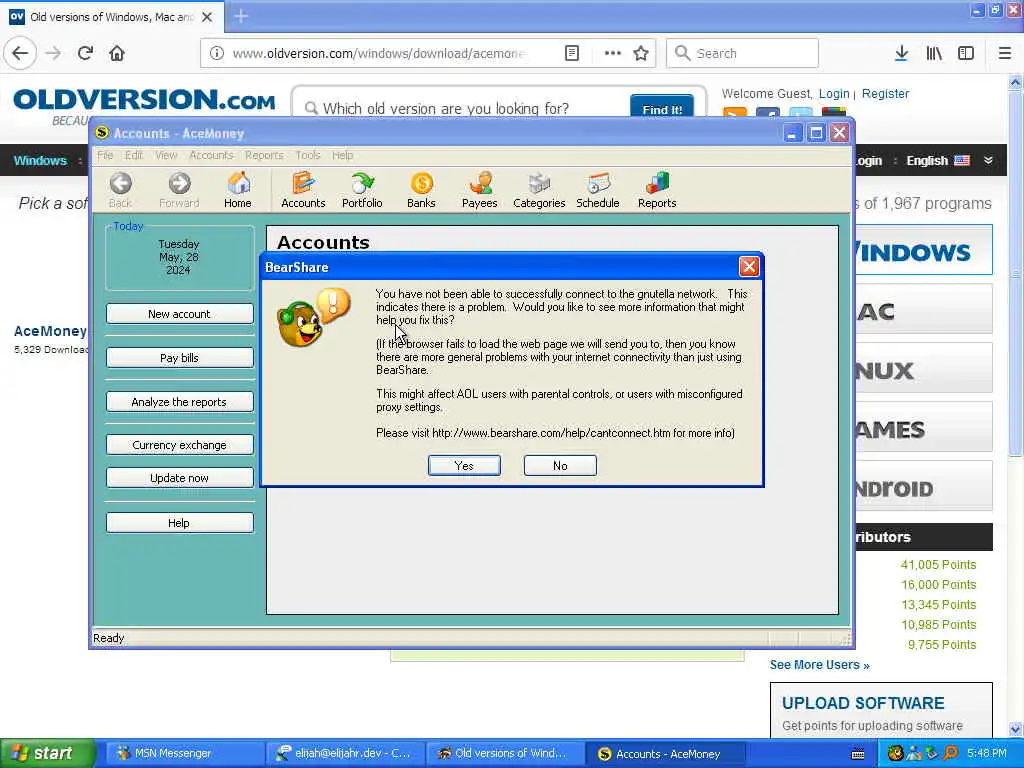
Task: Open the AceMoney Help menu
Action: [x=342, y=155]
